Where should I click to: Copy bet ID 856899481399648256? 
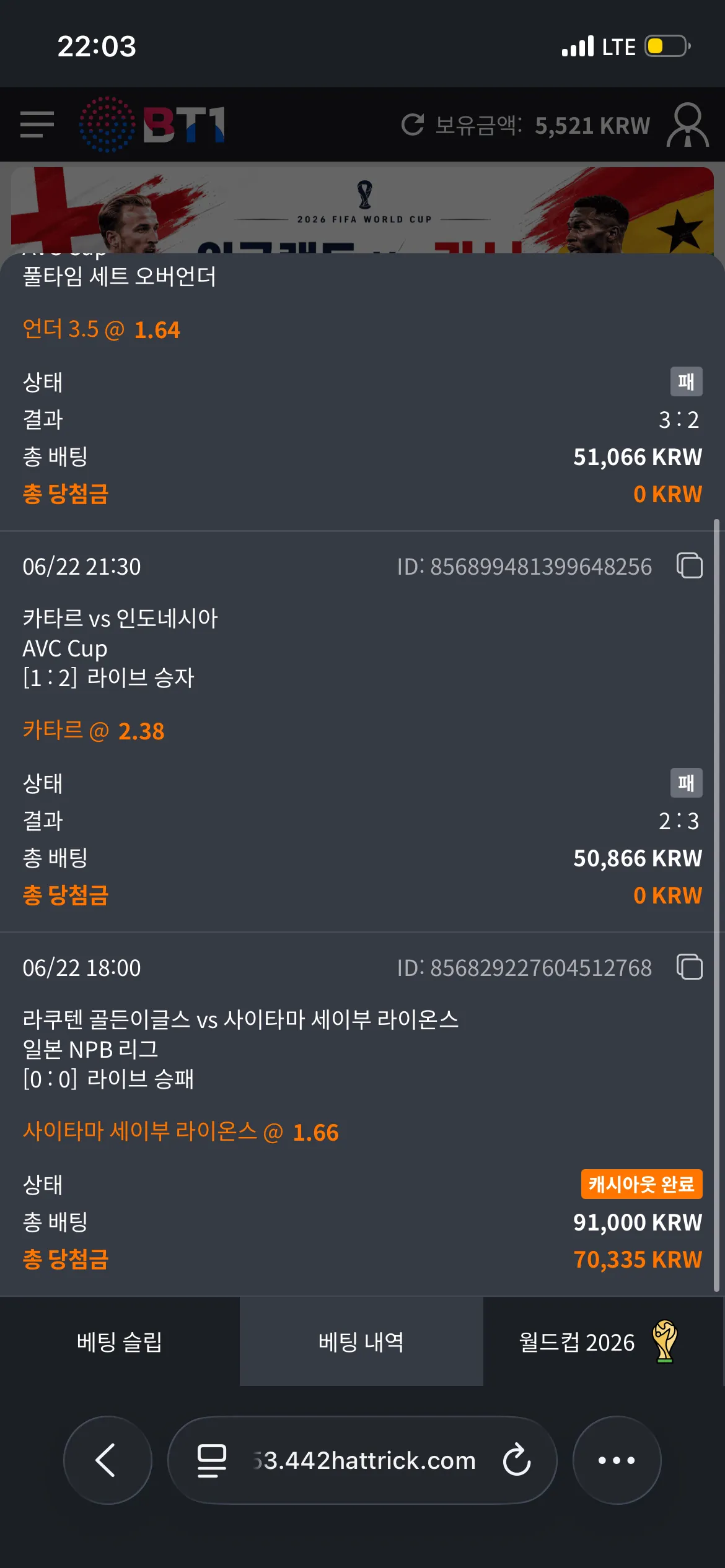690,565
